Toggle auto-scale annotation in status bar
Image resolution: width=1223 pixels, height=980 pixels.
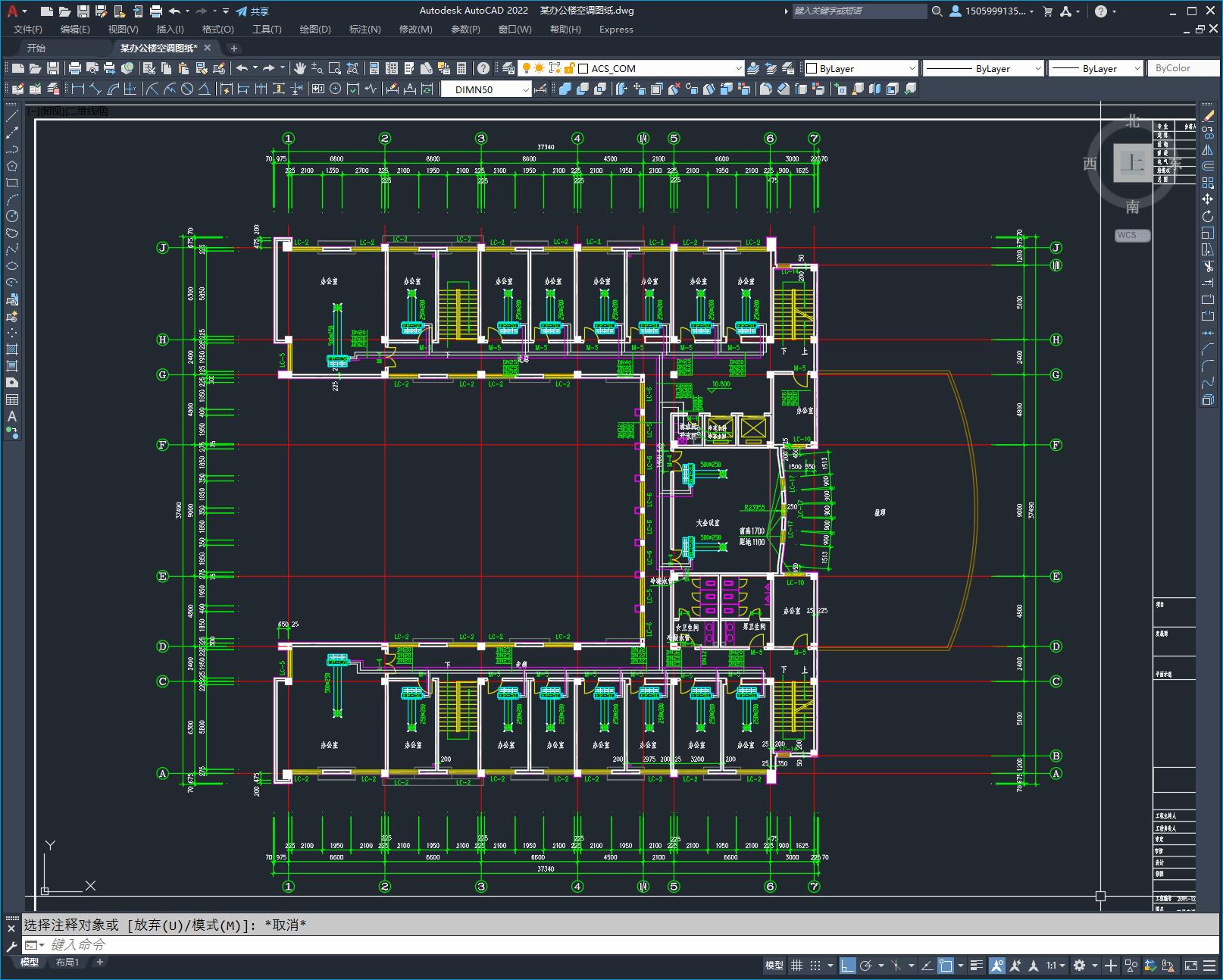coord(1015,965)
